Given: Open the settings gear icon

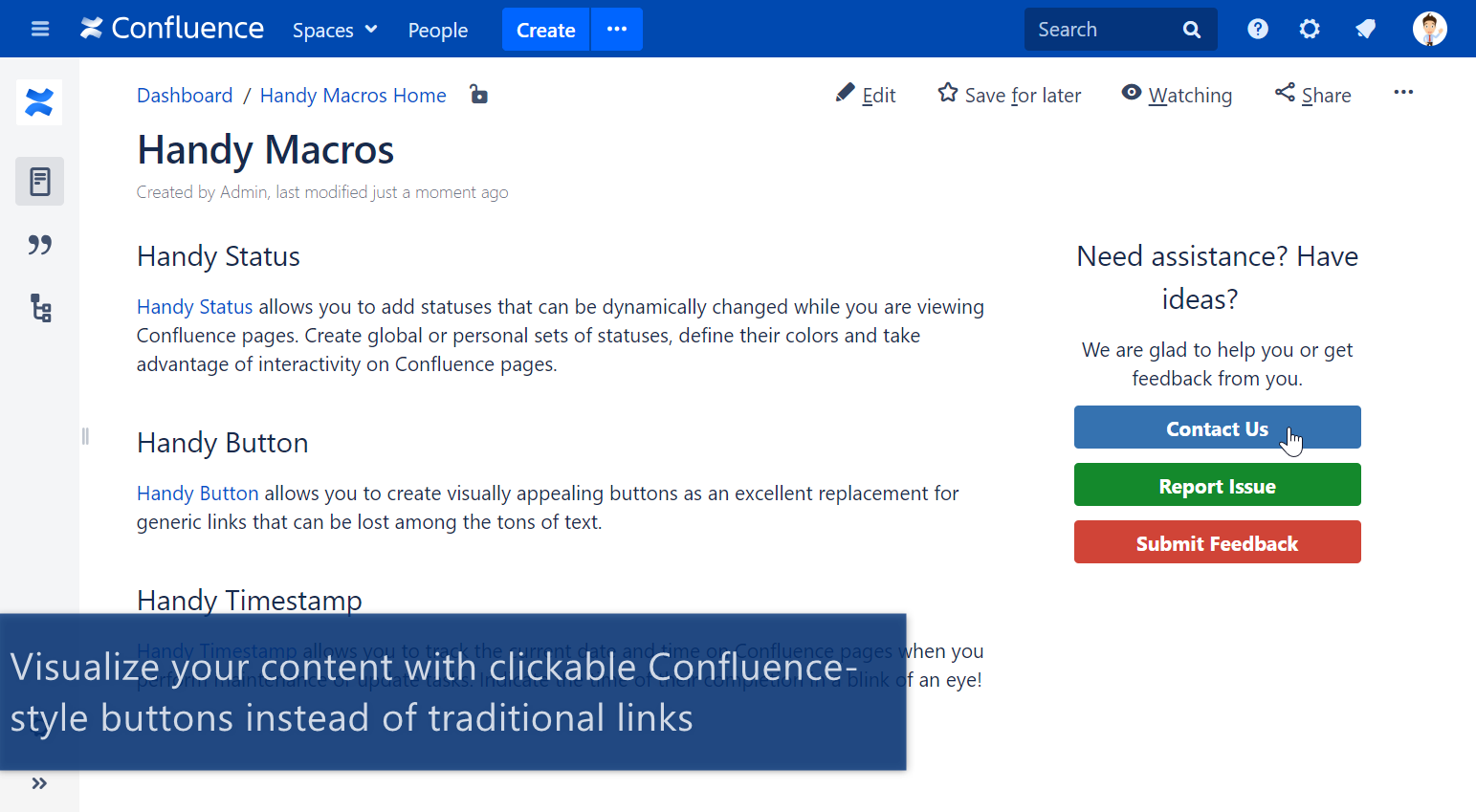Looking at the screenshot, I should (x=1310, y=29).
